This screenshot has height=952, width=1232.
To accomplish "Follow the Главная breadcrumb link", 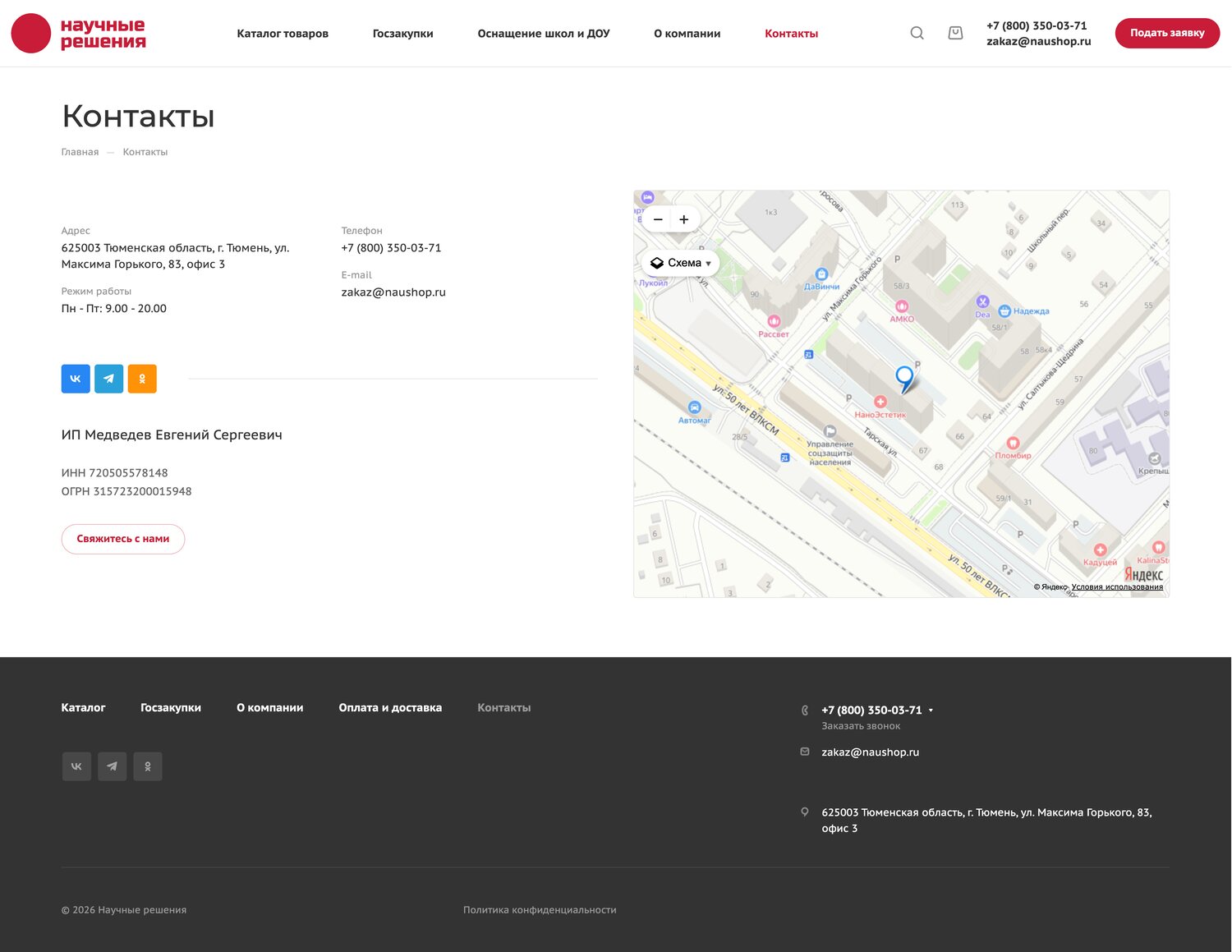I will click(80, 152).
